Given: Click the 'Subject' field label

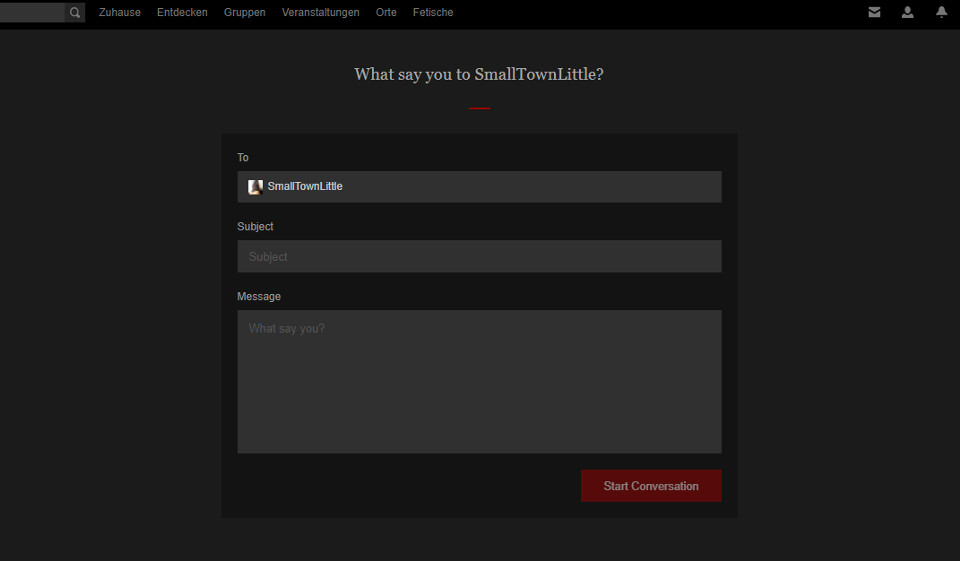Looking at the screenshot, I should pos(255,227).
